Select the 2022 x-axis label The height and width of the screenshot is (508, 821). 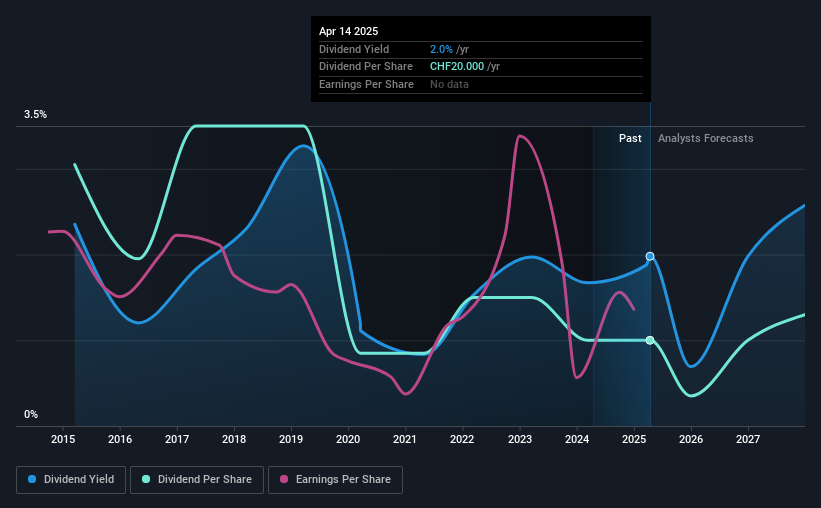coord(462,439)
